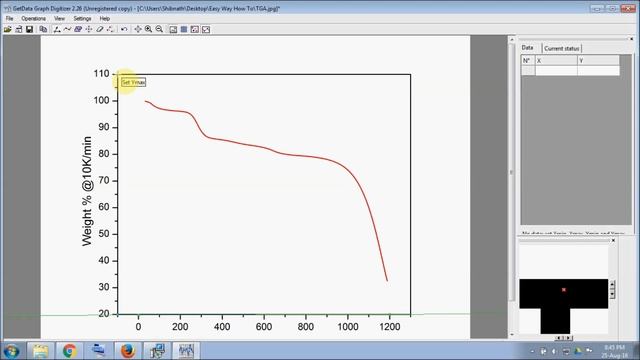Click the empty Y cell in first row

(x=598, y=70)
